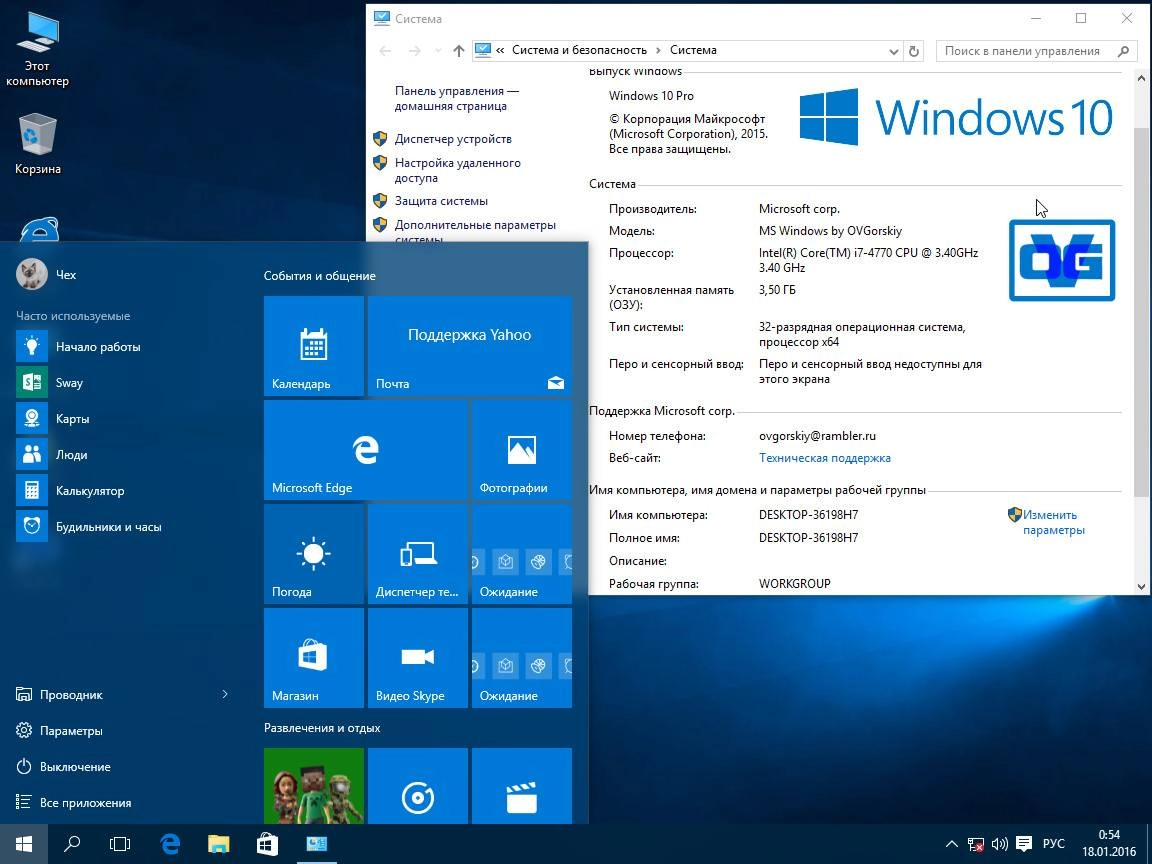This screenshot has width=1152, height=864.
Task: Click the volume icon in system tray
Action: tap(999, 844)
